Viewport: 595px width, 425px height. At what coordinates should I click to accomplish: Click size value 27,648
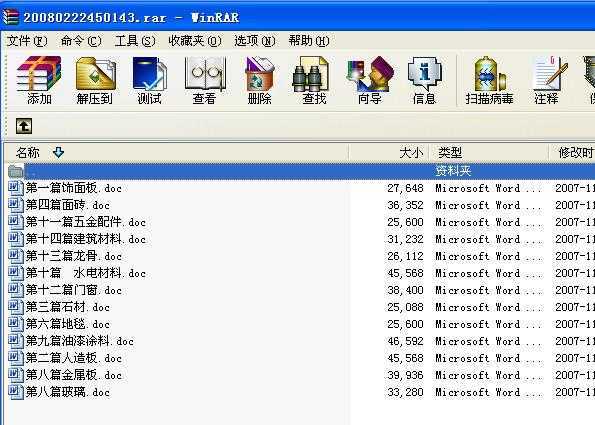pyautogui.click(x=405, y=188)
